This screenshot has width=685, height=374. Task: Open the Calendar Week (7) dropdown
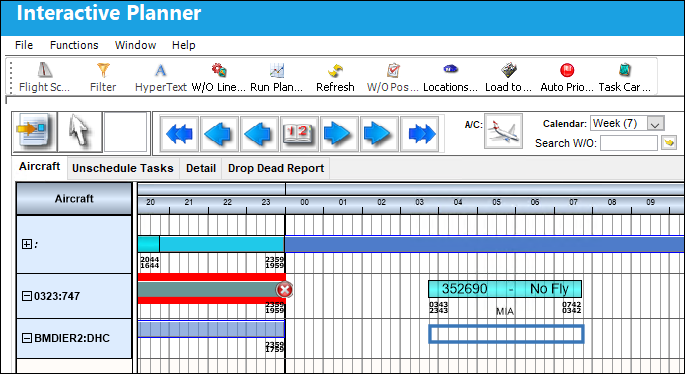coord(656,124)
